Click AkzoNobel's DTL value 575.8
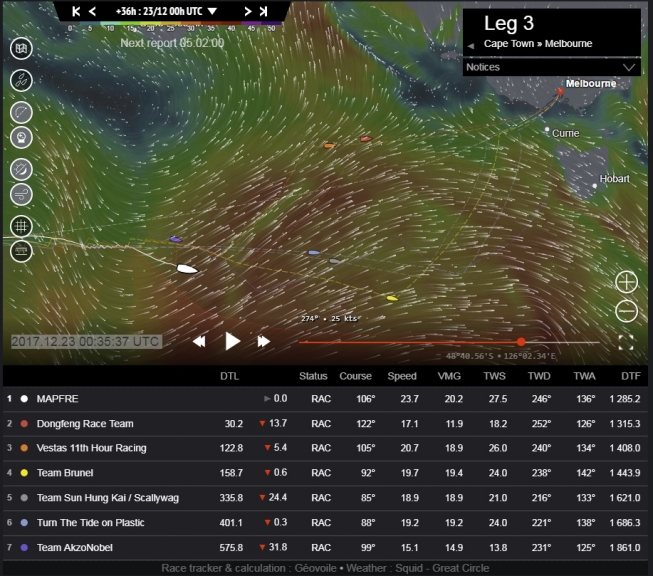 pyautogui.click(x=231, y=547)
